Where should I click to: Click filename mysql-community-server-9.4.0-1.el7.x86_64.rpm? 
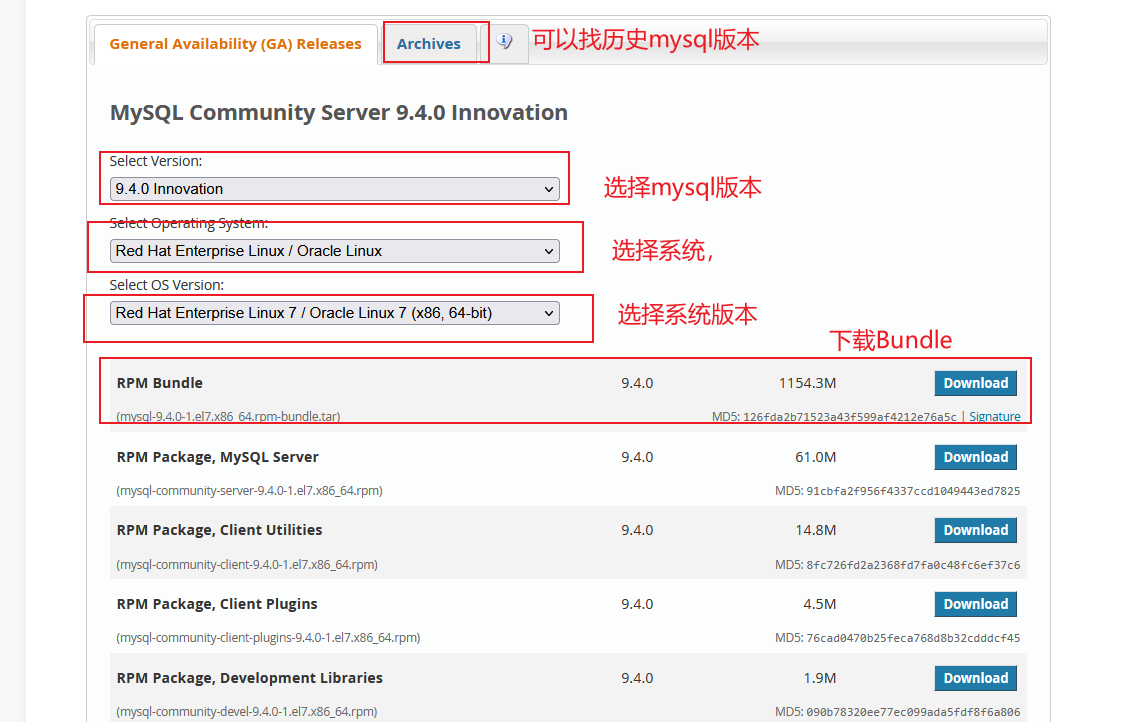pos(249,491)
